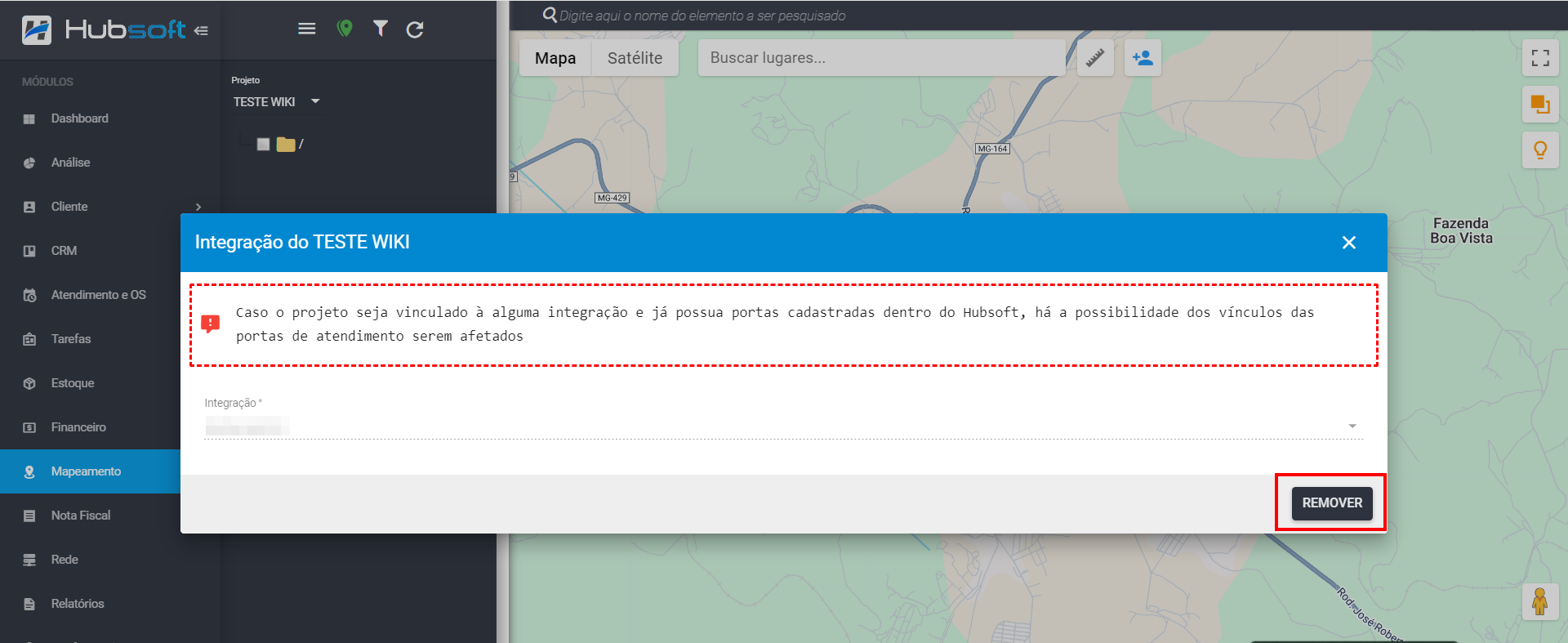Select Street View pegman icon

pos(1540,602)
